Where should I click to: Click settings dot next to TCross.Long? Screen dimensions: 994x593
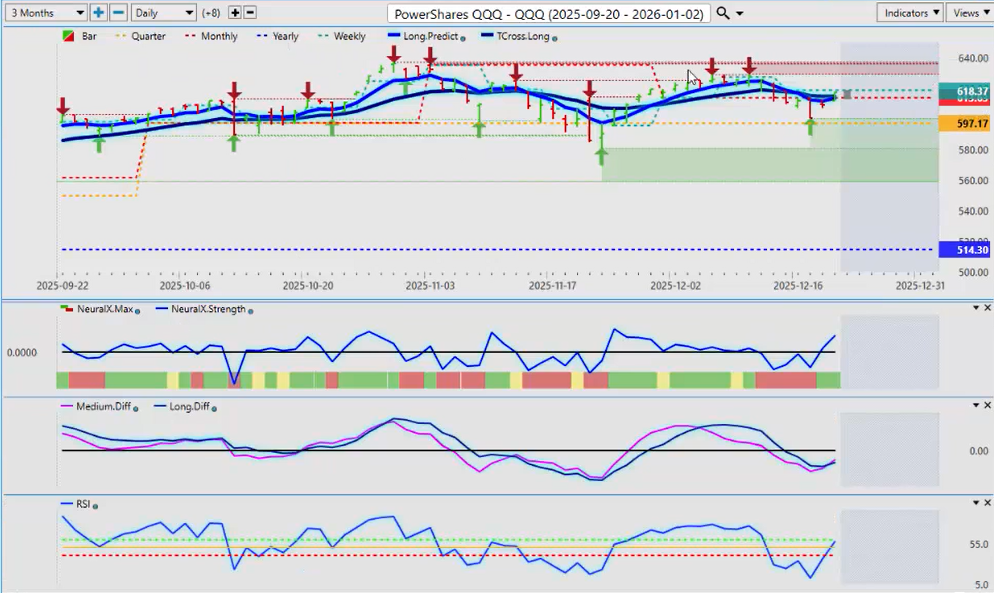[x=555, y=38]
